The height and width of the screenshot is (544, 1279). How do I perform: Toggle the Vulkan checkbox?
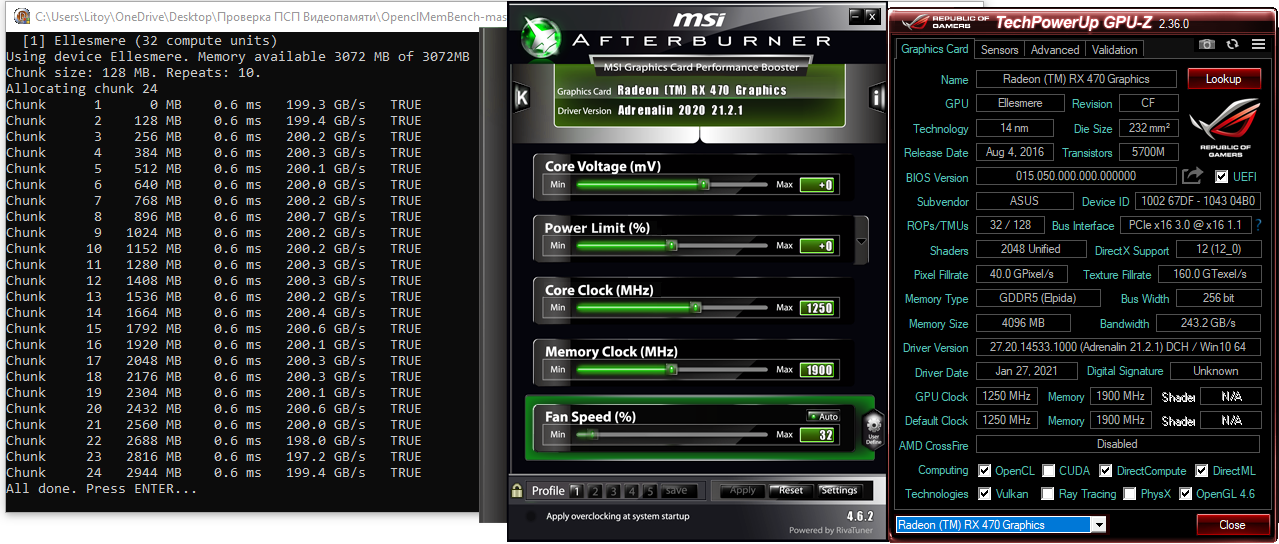[985, 494]
